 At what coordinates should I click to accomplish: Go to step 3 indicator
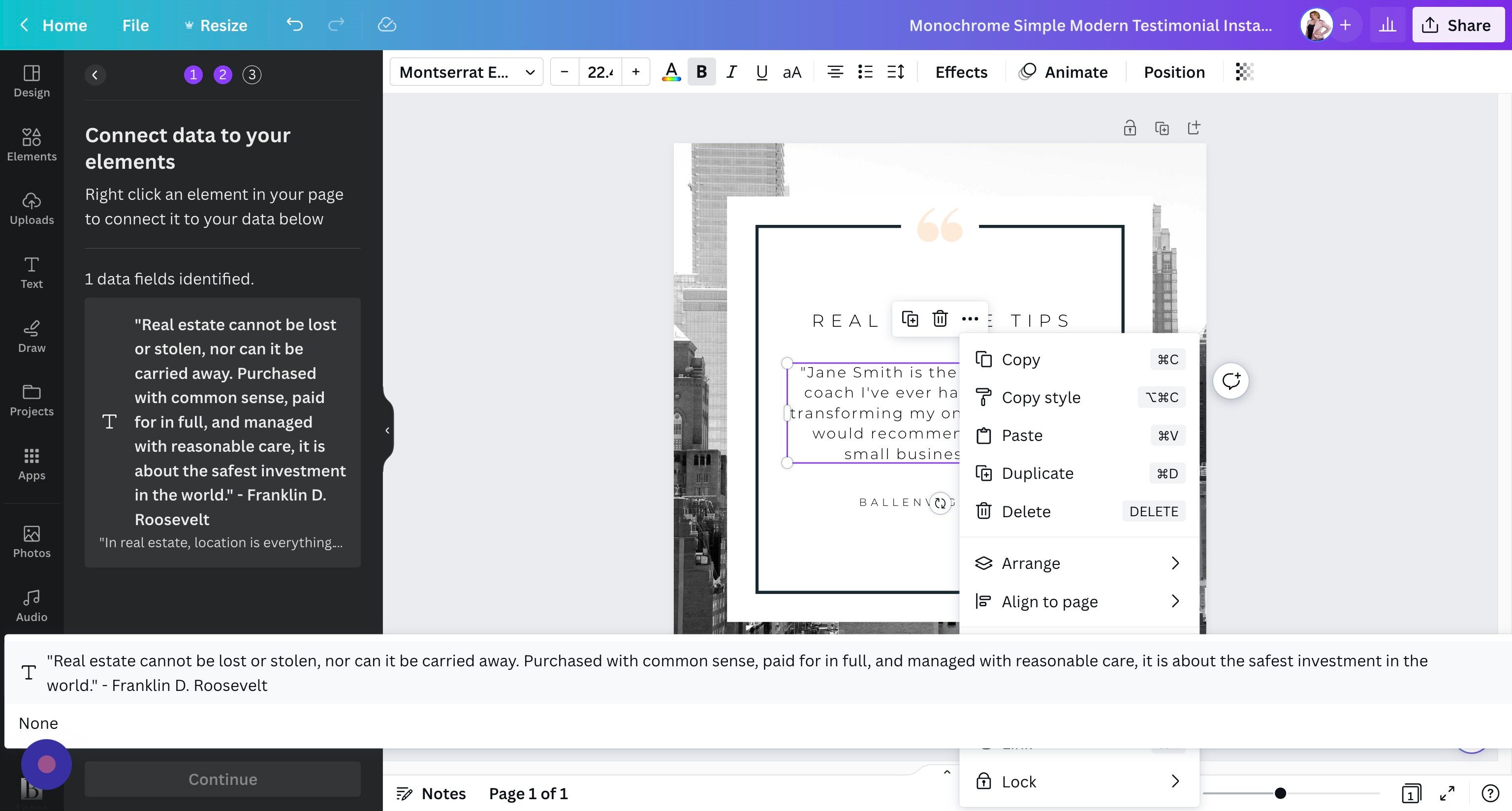click(252, 74)
